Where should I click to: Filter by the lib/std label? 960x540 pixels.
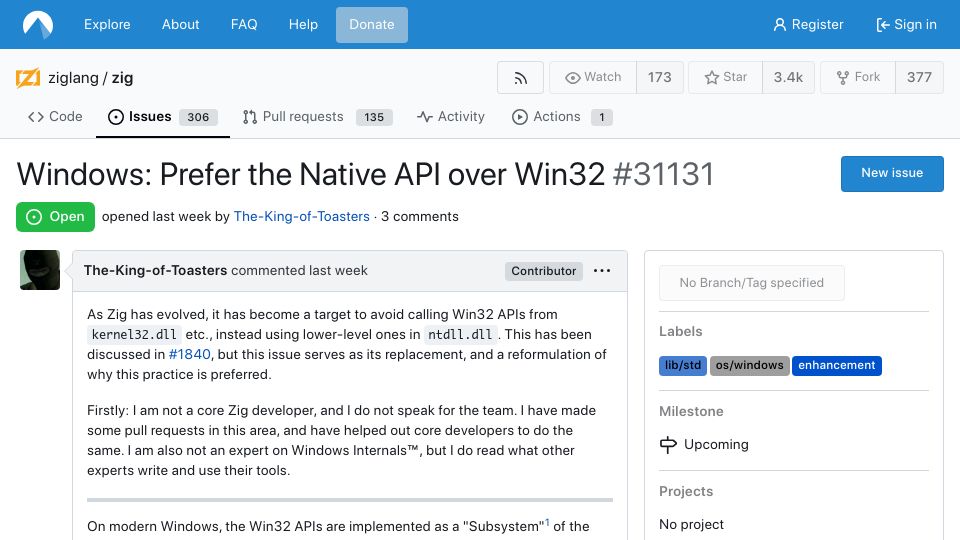click(683, 366)
